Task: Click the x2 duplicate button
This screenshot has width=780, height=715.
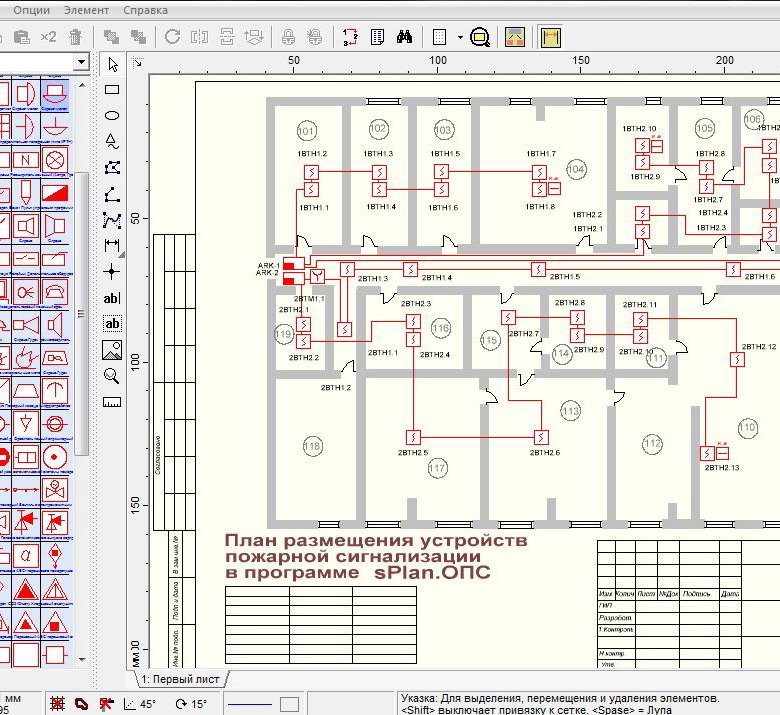Action: [x=48, y=38]
